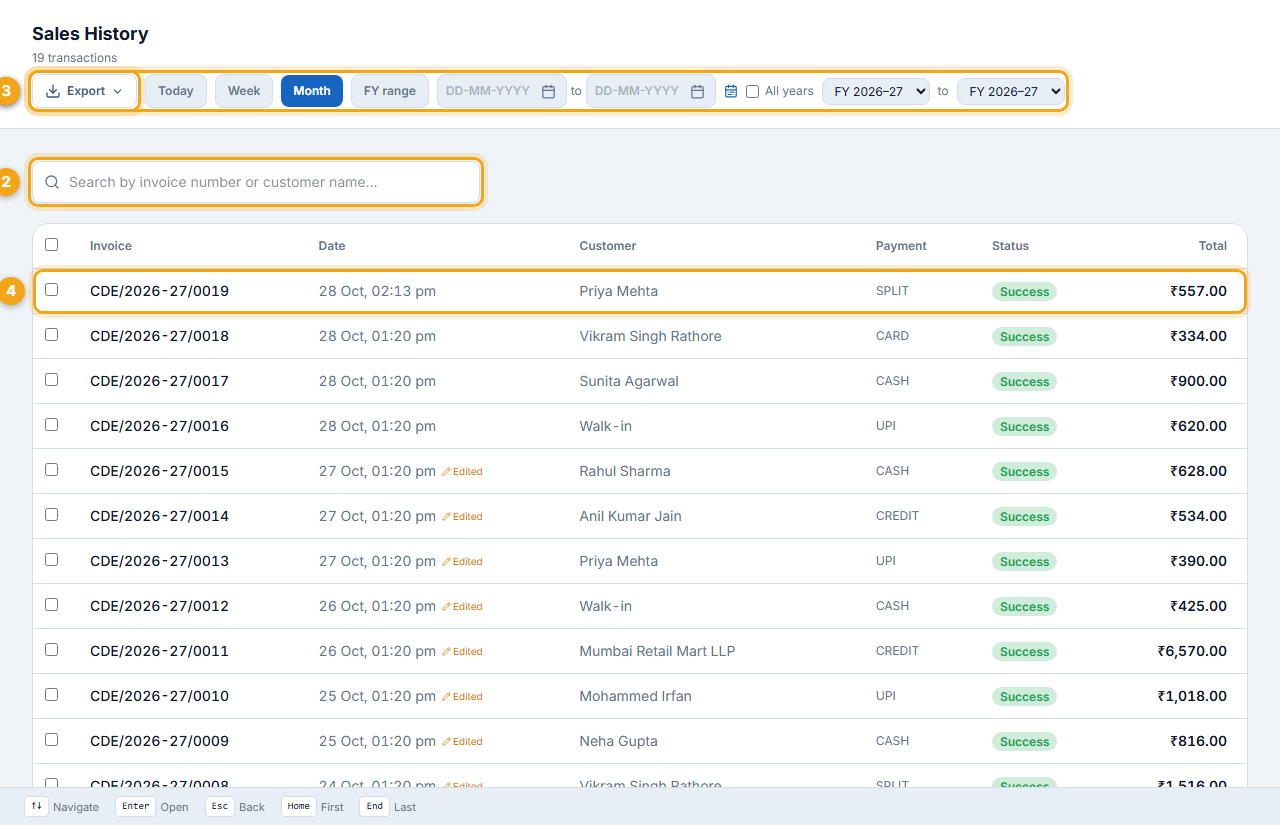The image size is (1280, 825).
Task: Click the Navigate arrow key hint icon
Action: pyautogui.click(x=36, y=806)
